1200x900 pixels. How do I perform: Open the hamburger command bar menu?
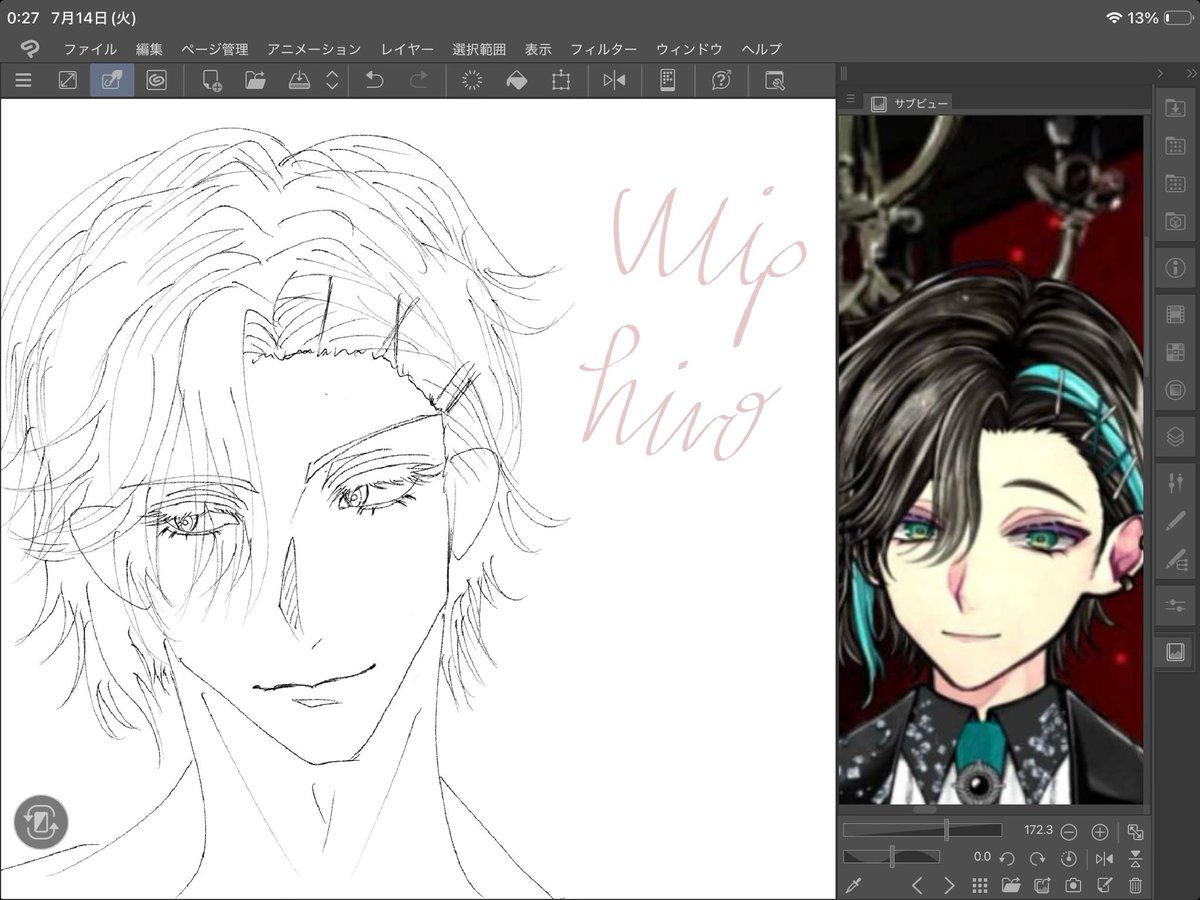23,81
